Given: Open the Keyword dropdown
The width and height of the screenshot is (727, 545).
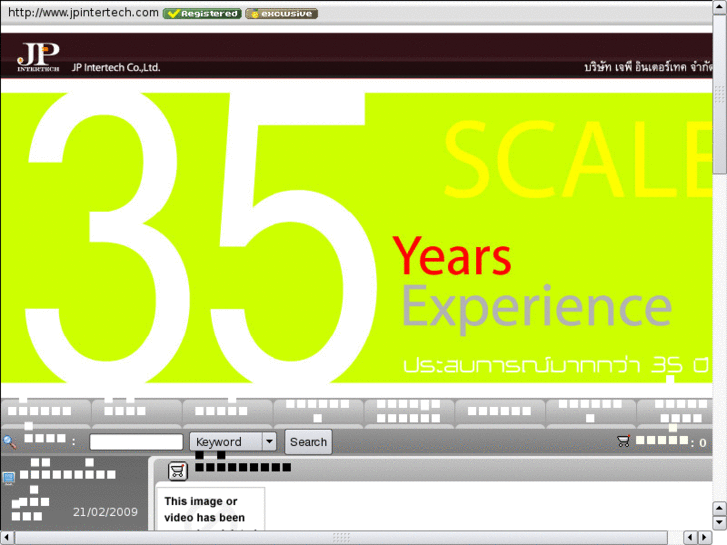Looking at the screenshot, I should click(x=233, y=442).
